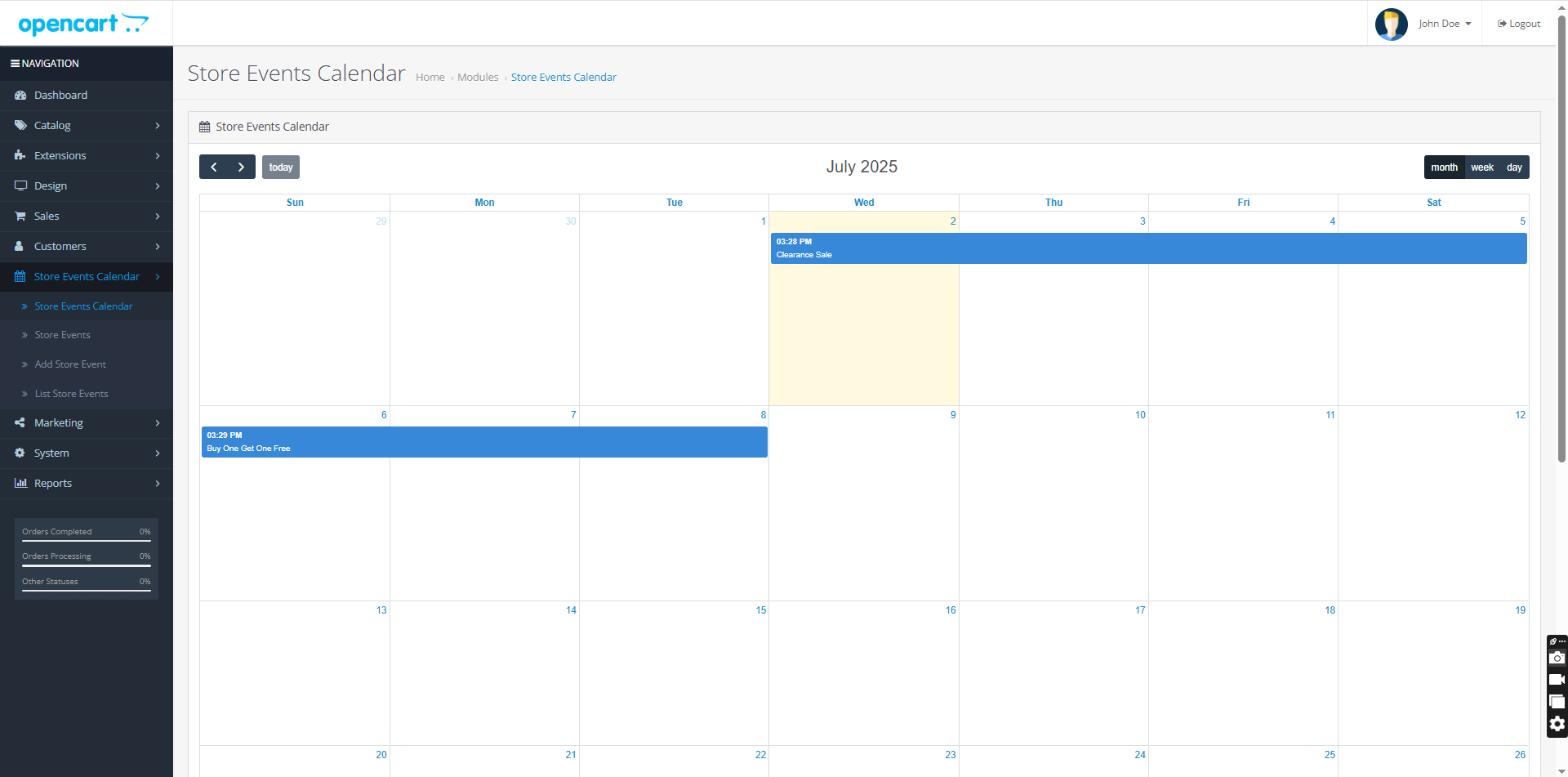The width and height of the screenshot is (1568, 777).
Task: Expand the System menu chevron
Action: pyautogui.click(x=158, y=453)
